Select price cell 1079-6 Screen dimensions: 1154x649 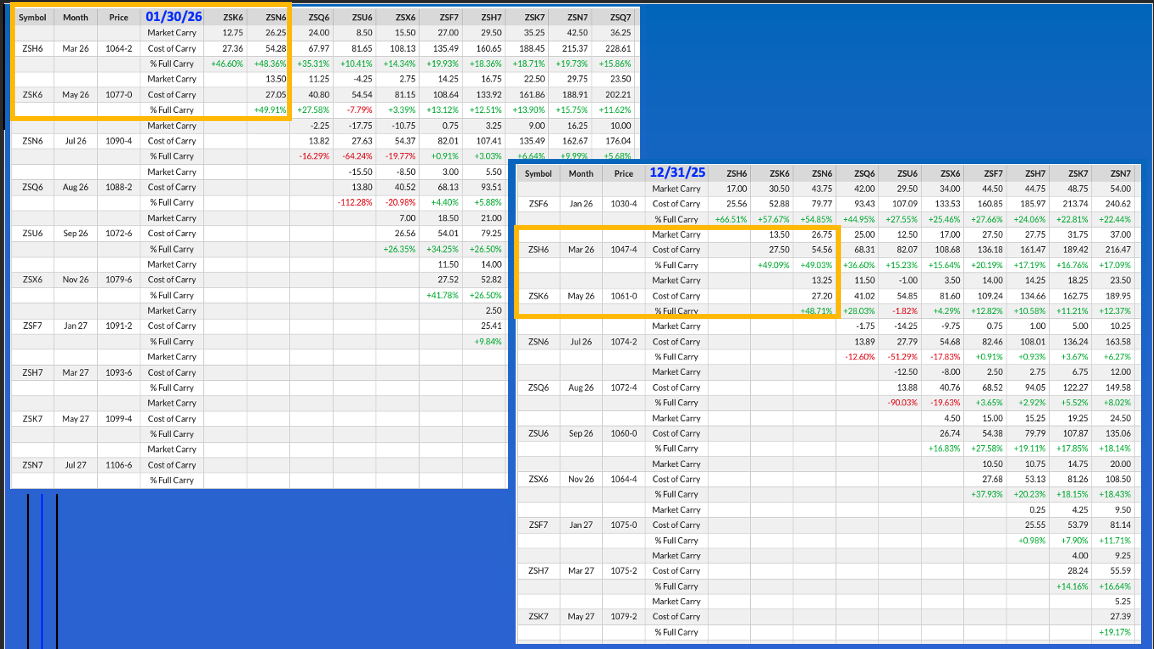[x=118, y=280]
